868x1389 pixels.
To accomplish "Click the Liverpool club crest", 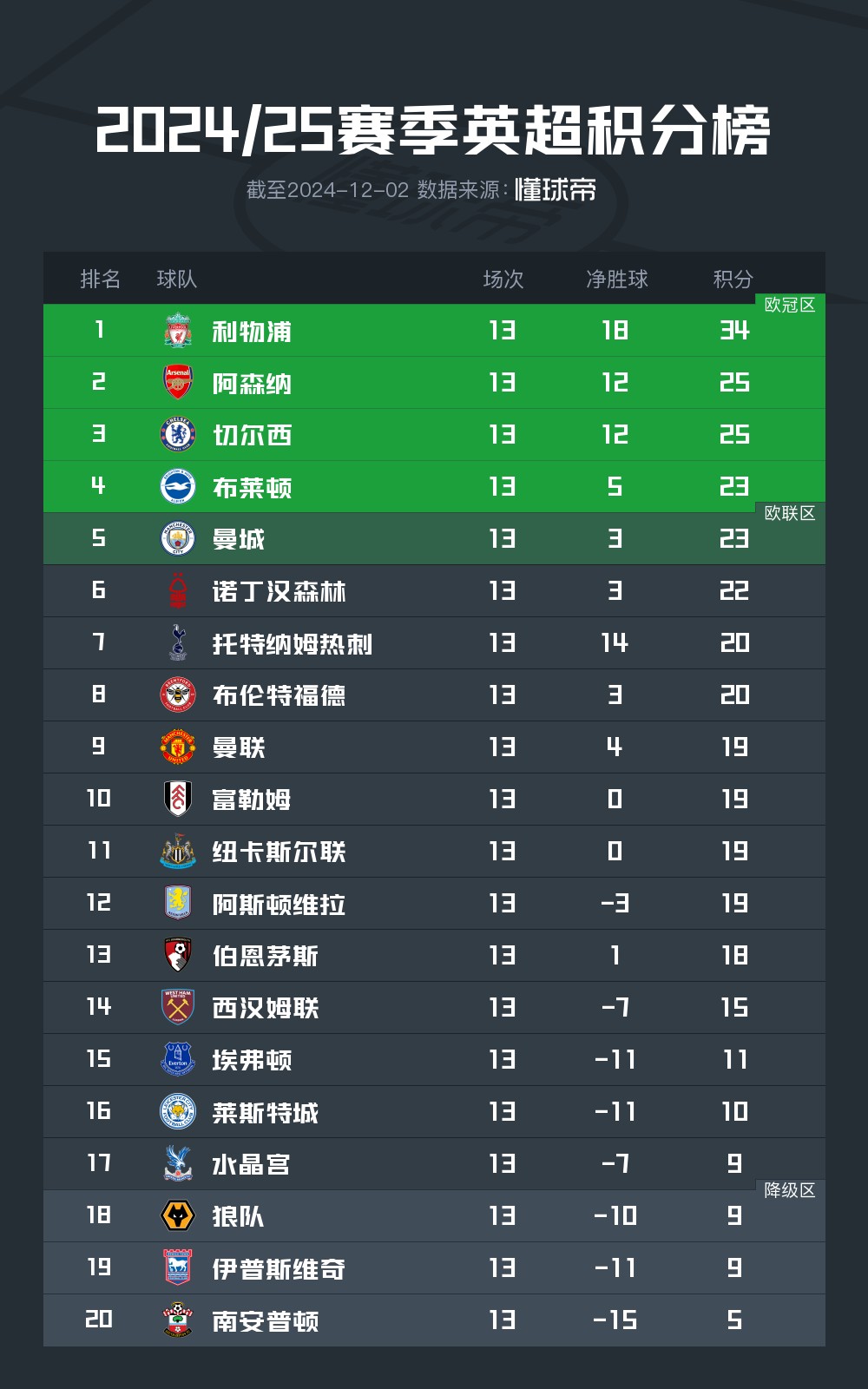I will pyautogui.click(x=178, y=331).
